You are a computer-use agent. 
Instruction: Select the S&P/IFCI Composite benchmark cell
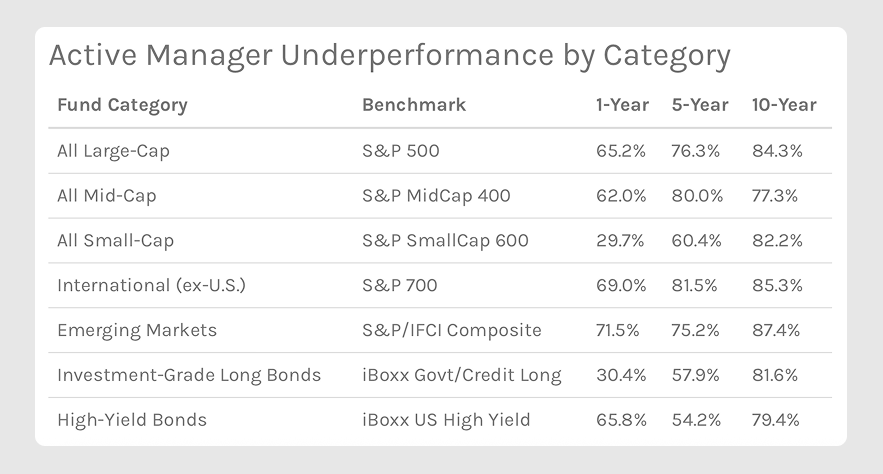451,330
